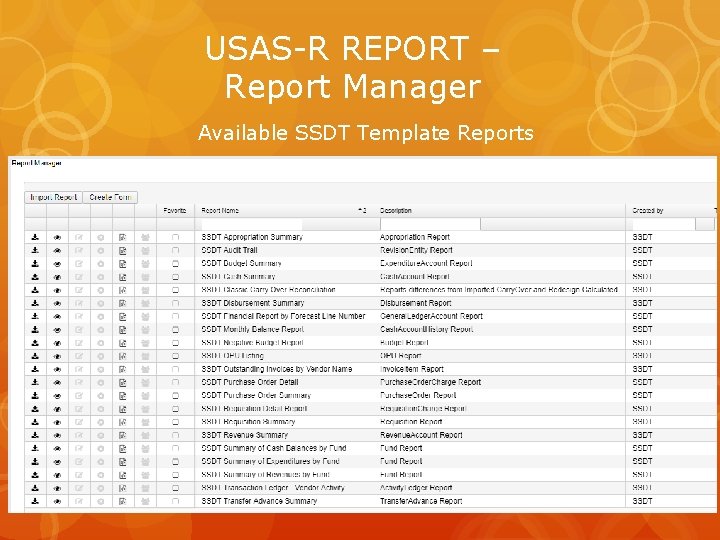Click document icon in SSDT OPU Listing row
This screenshot has width=720, height=540.
(x=123, y=356)
